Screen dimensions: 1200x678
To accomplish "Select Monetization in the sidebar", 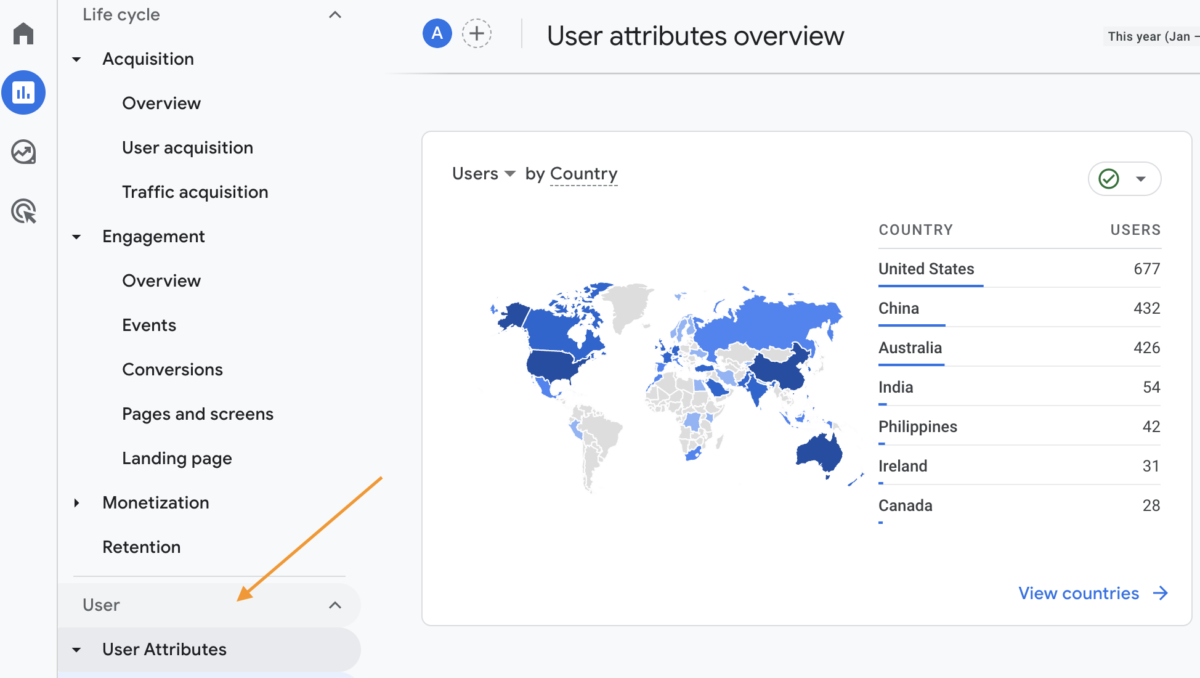I will click(155, 503).
